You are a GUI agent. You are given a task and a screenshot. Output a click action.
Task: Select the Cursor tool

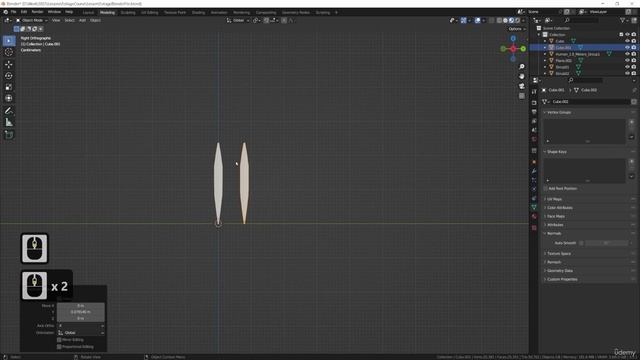(9, 52)
